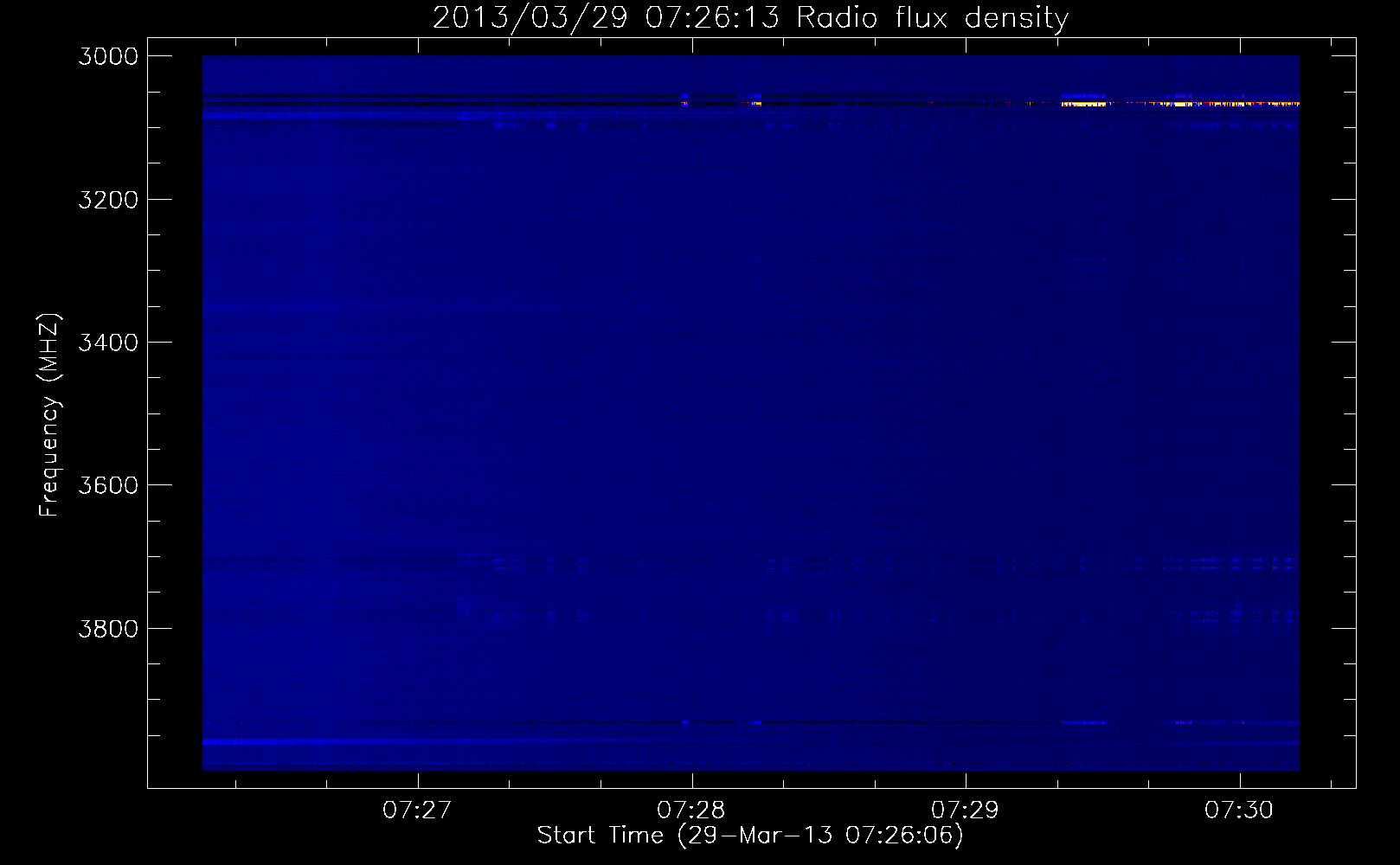Click the plot title '2013/03/29 07:26:13 Radio flux density'
The height and width of the screenshot is (865, 1400).
click(750, 17)
